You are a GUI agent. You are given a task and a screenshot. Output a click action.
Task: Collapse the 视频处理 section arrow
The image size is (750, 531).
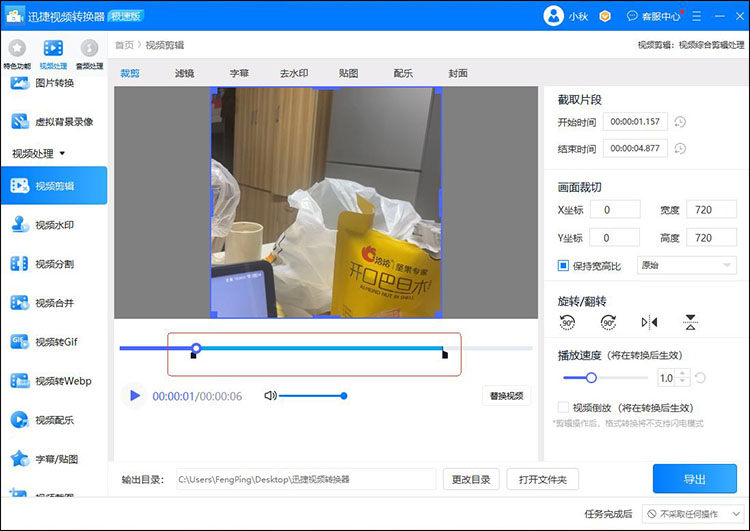62,154
